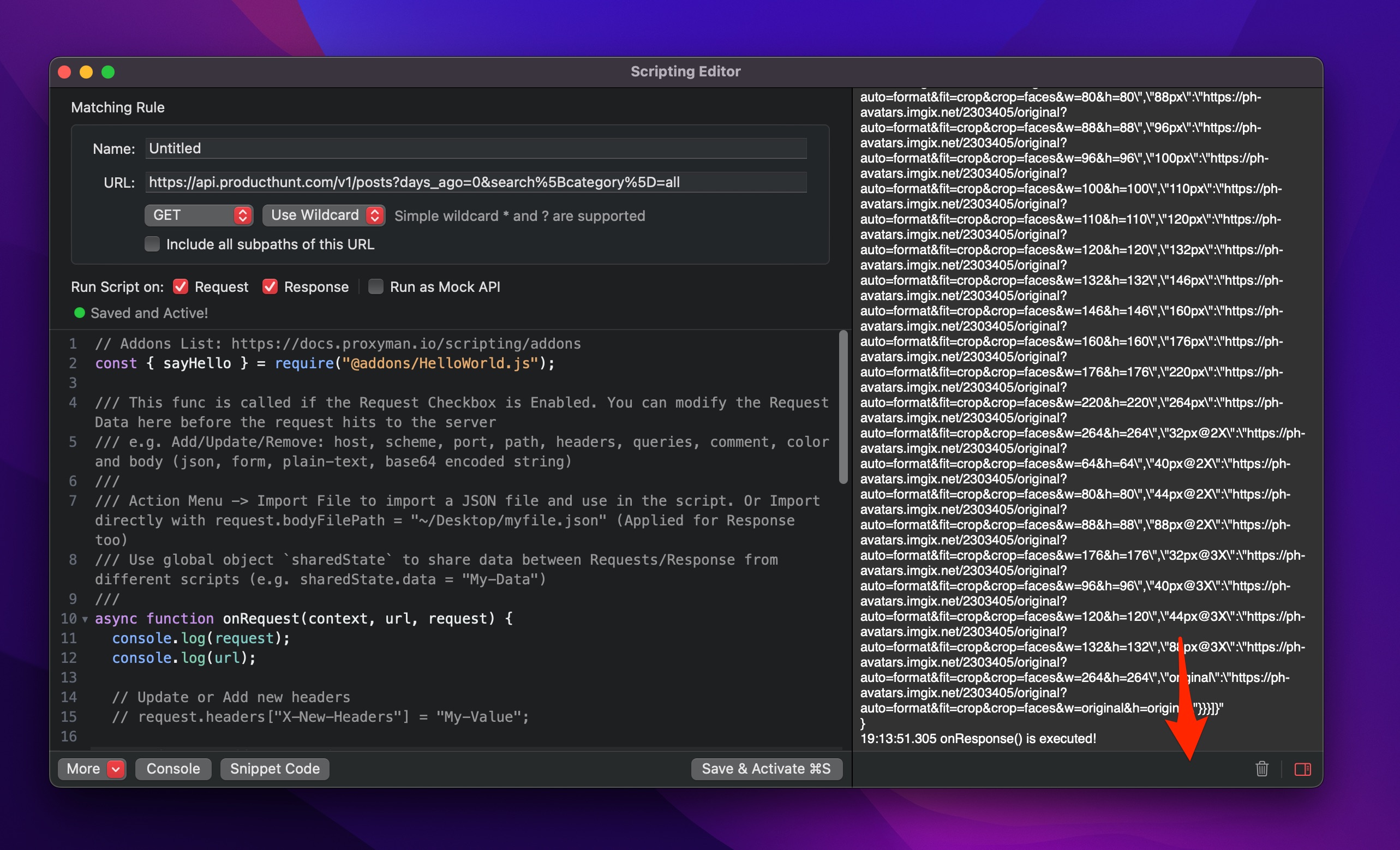1400x850 pixels.
Task: Click the trash icon to clear console
Action: tap(1261, 769)
